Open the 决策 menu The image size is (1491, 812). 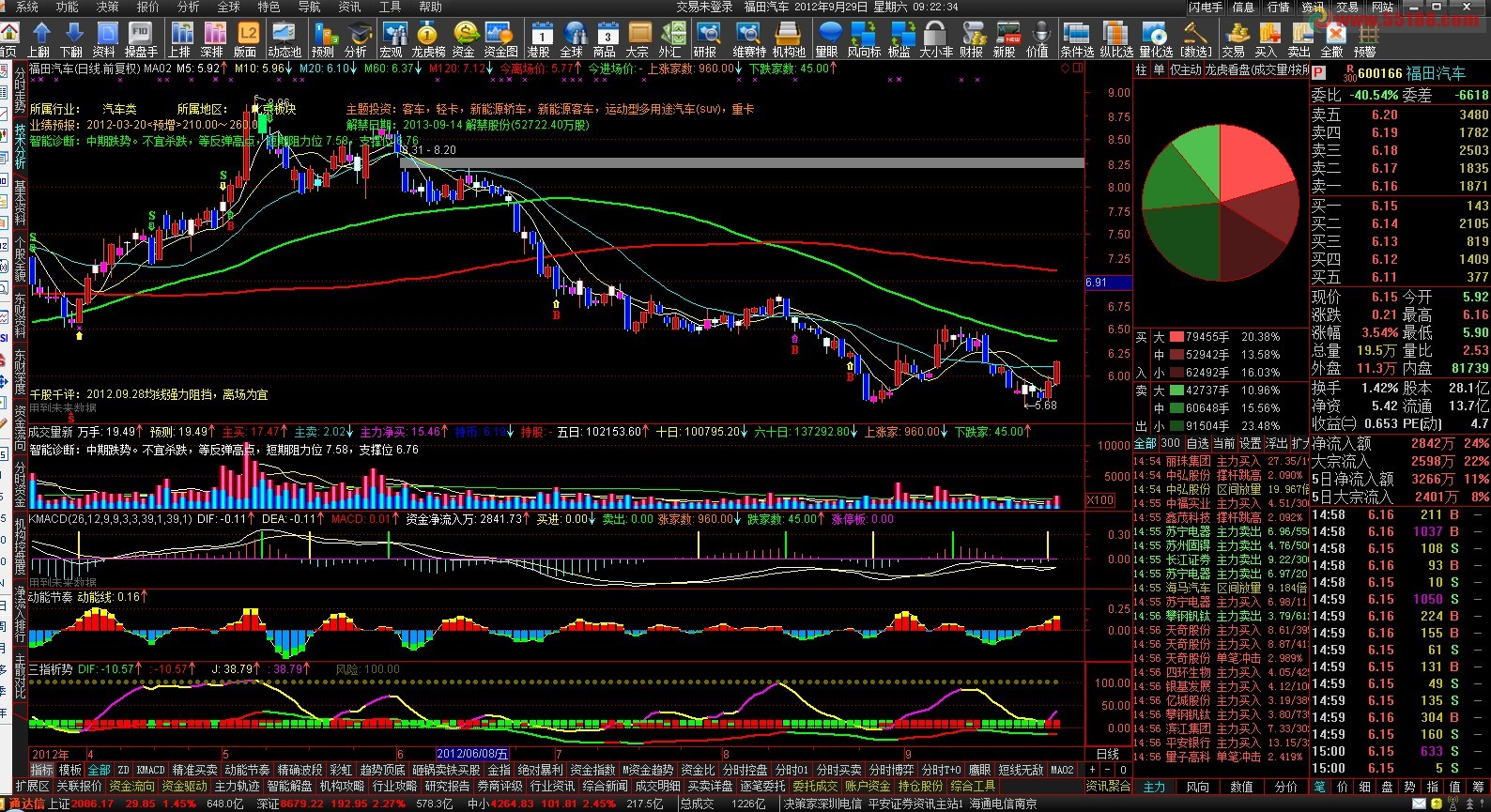tap(108, 7)
